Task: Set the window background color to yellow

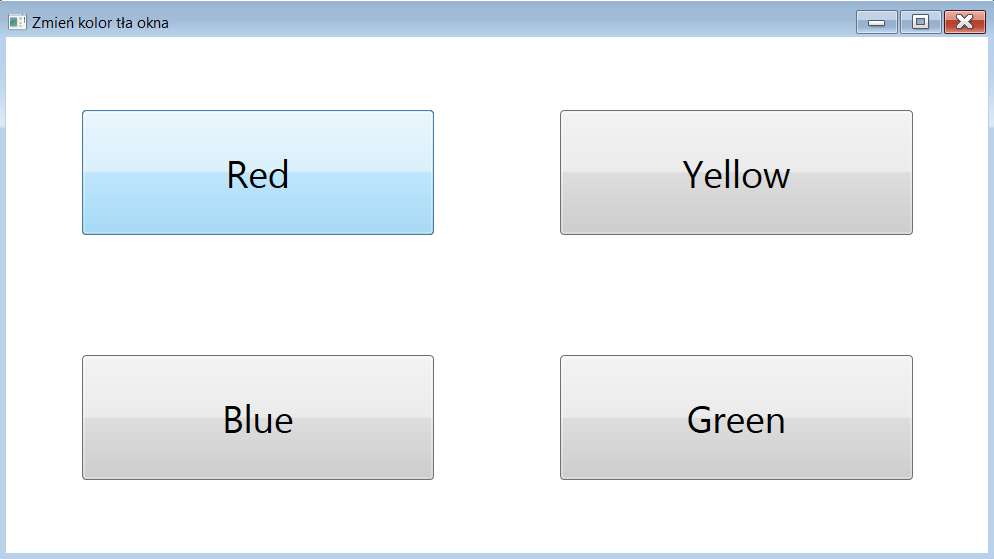Action: pyautogui.click(x=736, y=173)
